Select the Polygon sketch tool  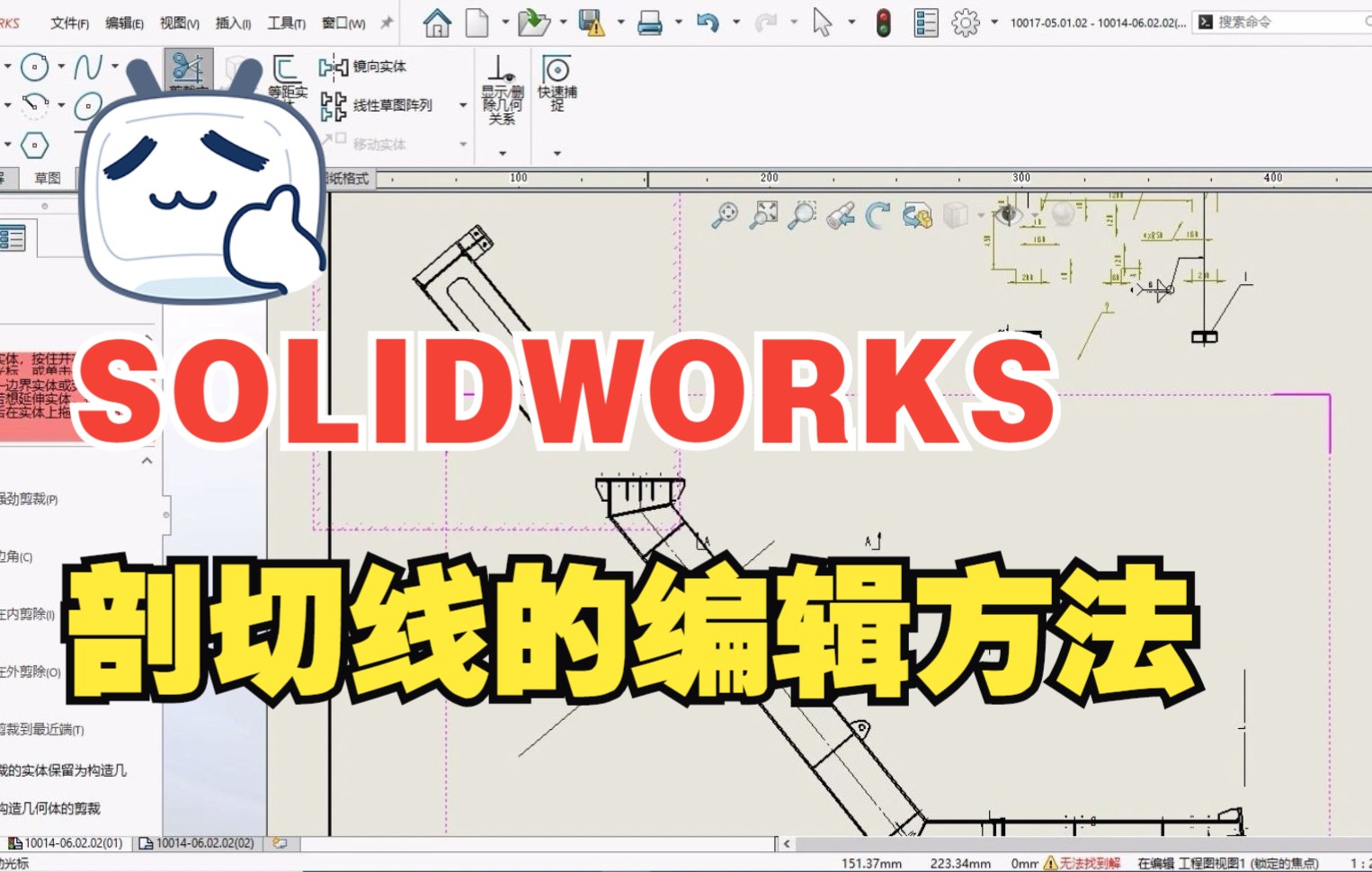(34, 146)
